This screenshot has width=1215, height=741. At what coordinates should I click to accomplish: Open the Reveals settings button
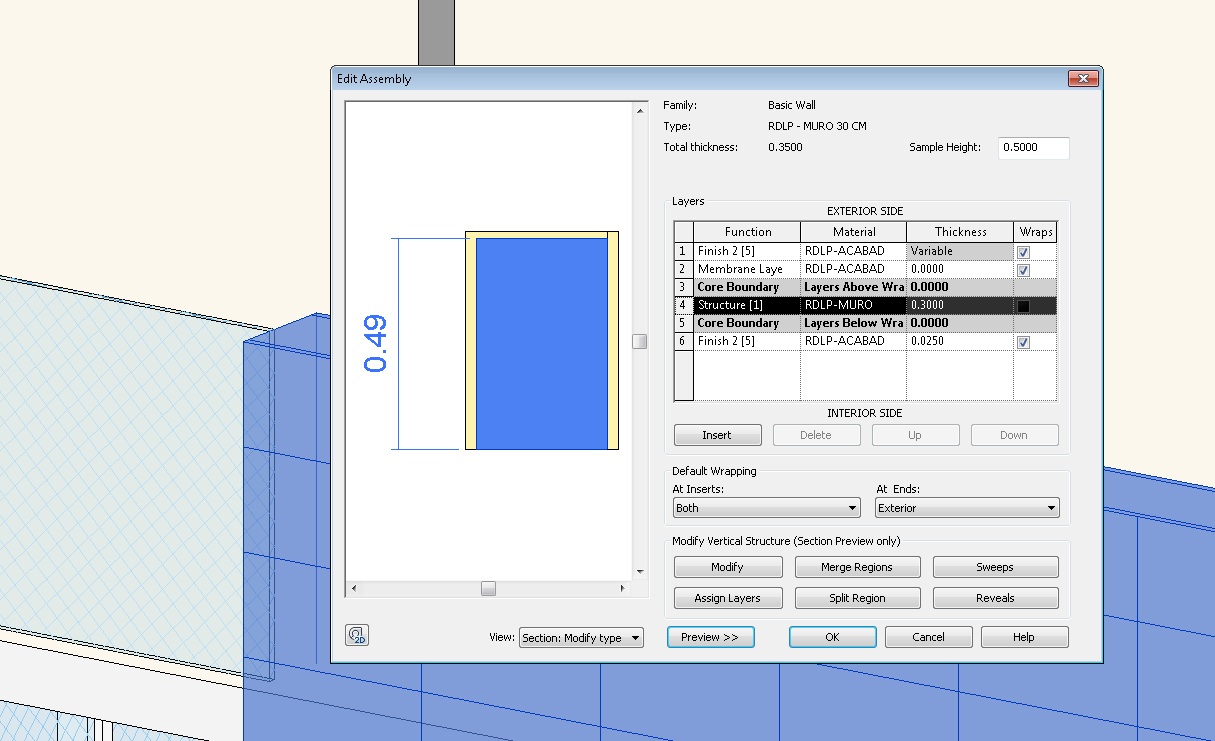point(995,598)
